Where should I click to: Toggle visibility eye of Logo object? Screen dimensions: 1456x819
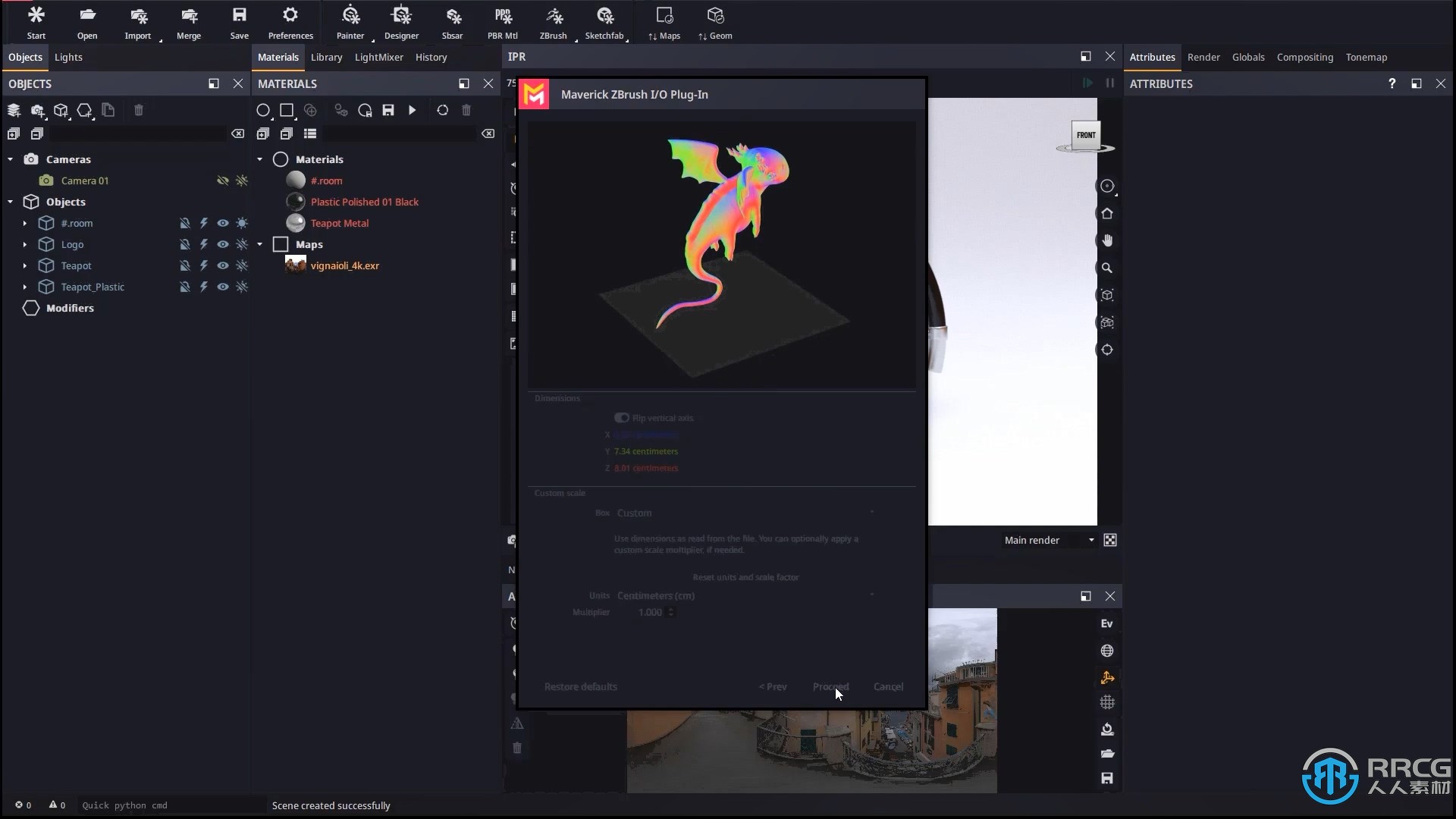pyautogui.click(x=223, y=244)
